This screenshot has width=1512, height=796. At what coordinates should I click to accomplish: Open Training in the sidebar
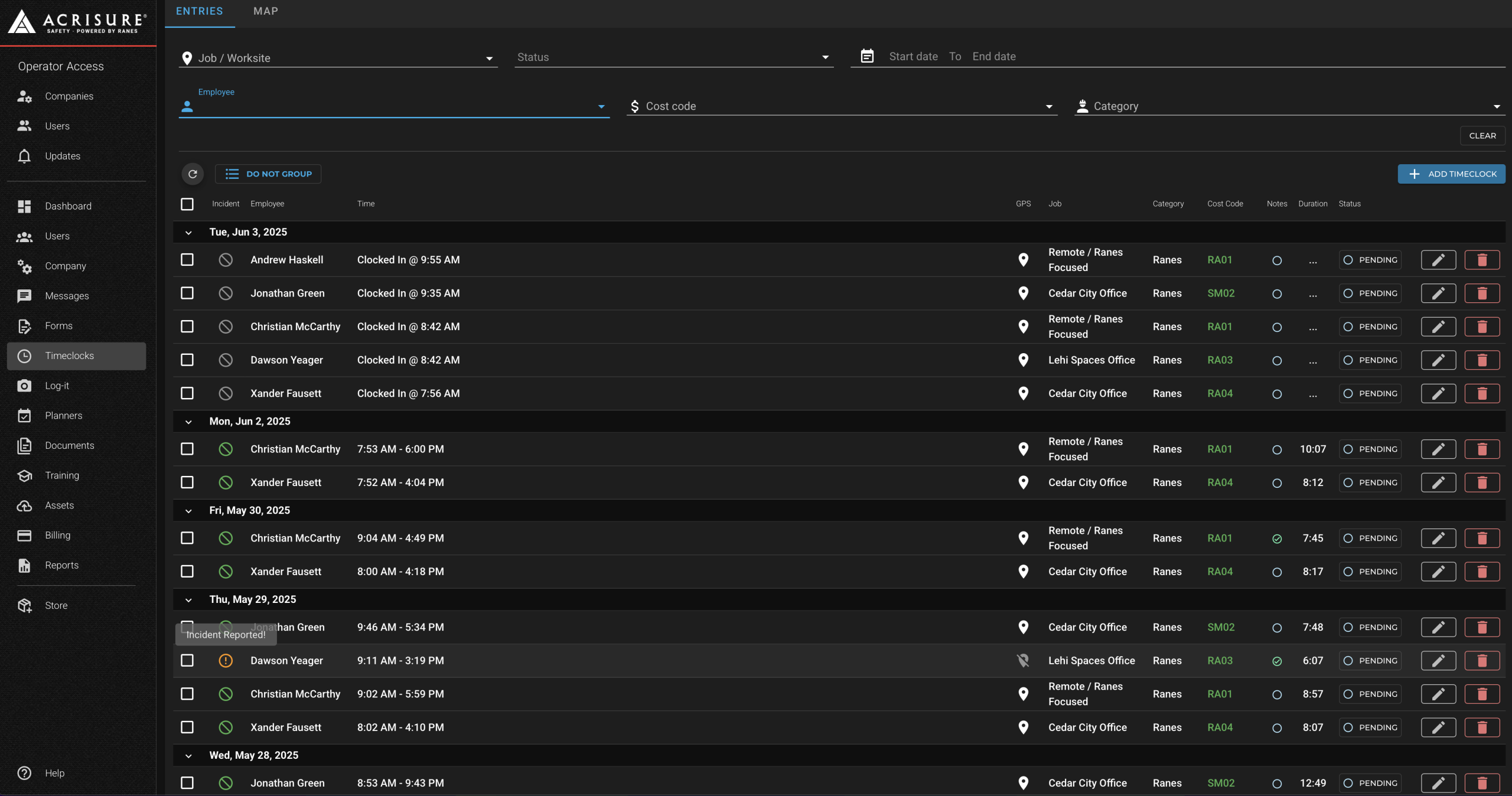(77, 475)
